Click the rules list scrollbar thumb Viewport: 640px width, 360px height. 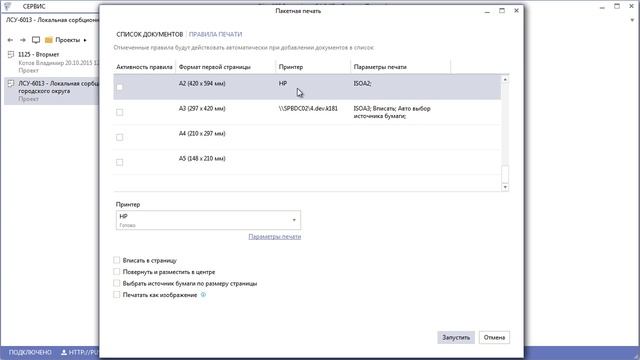click(505, 174)
